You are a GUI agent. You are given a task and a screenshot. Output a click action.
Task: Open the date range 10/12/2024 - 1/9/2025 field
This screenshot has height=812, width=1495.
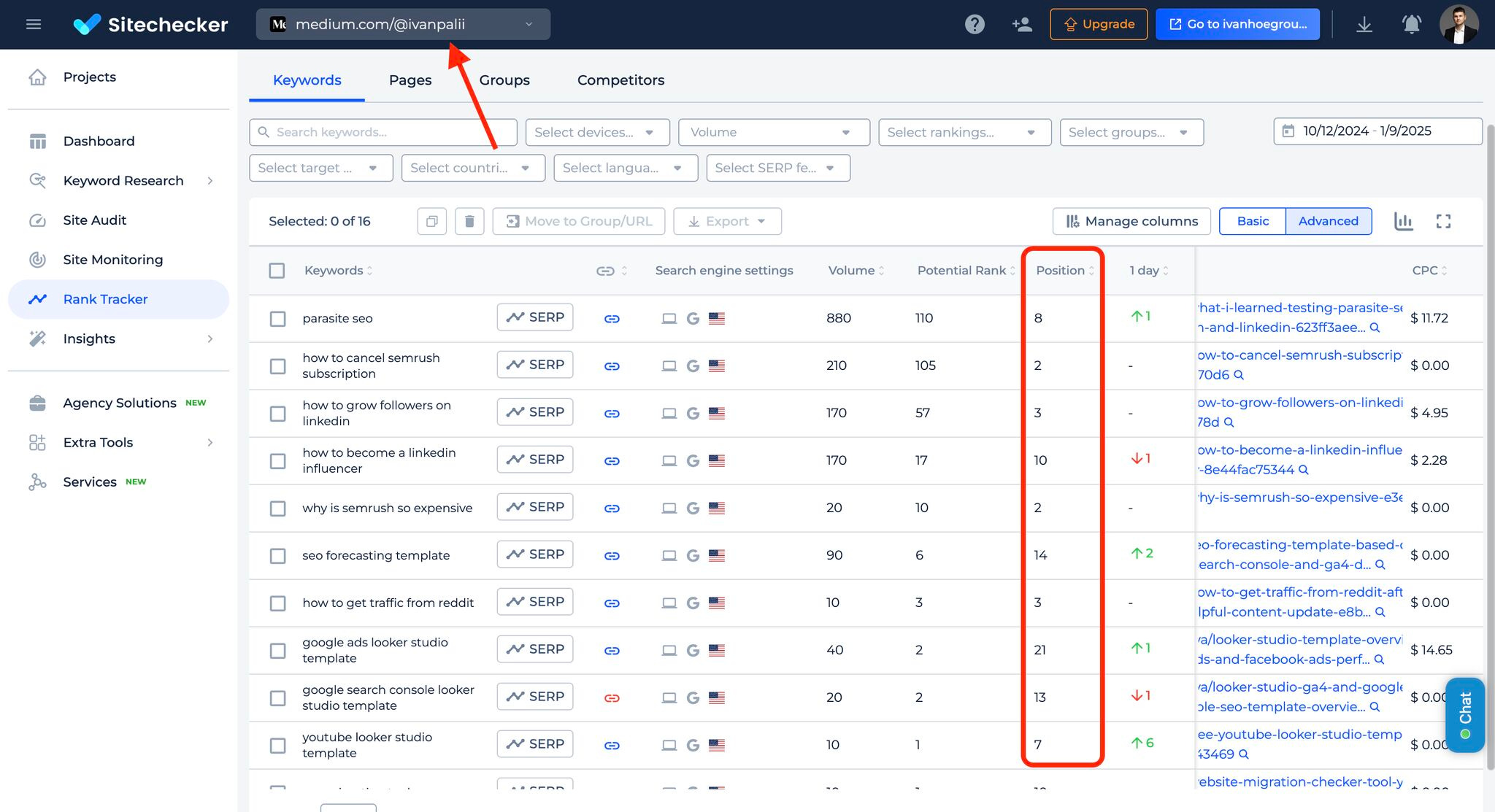pos(1377,131)
